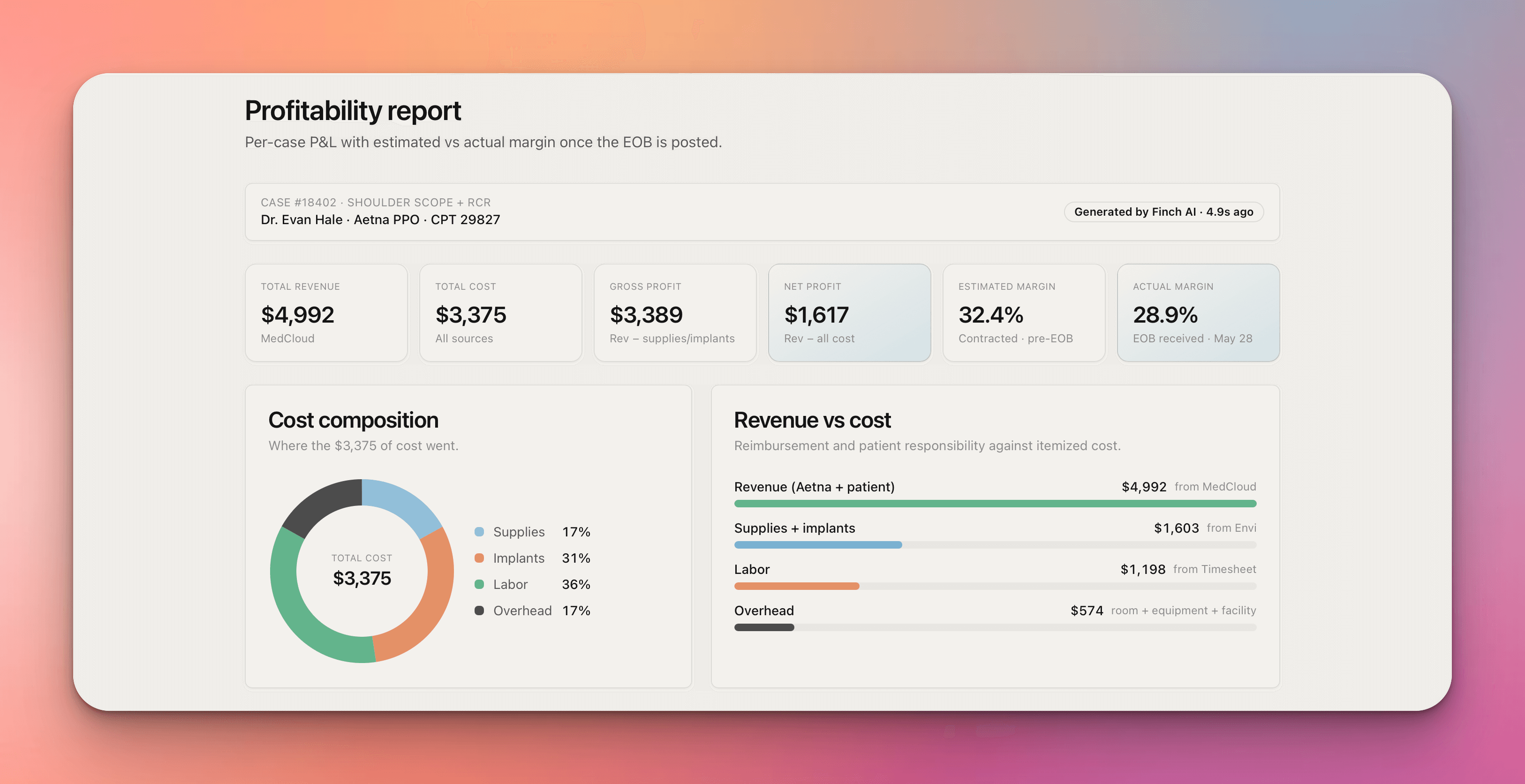Click Dr. Evan Hale · Aetna PPO text
Screen dimensions: 1525x784
point(340,220)
